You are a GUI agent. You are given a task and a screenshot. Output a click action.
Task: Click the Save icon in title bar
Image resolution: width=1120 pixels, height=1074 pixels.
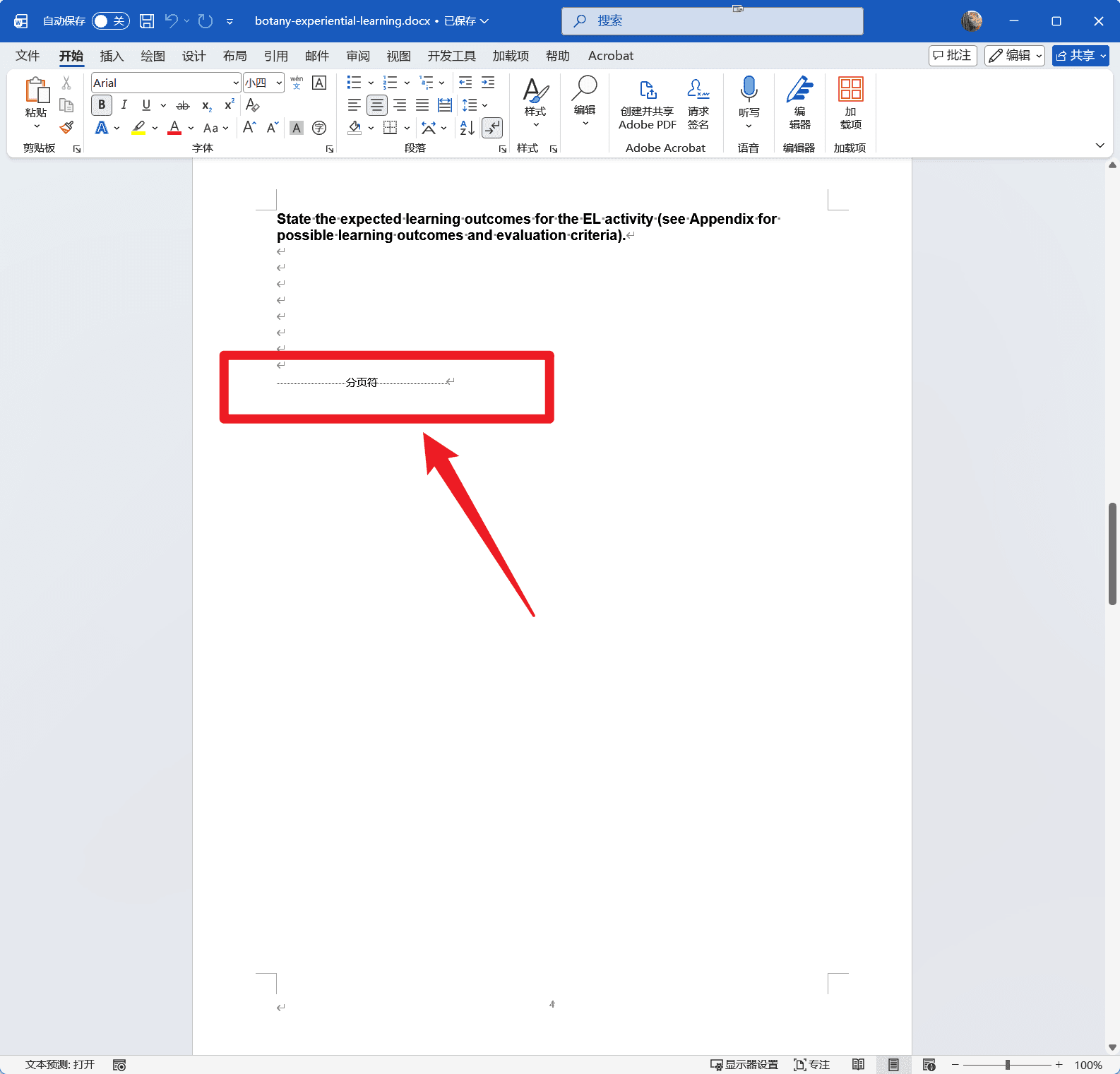[x=147, y=21]
